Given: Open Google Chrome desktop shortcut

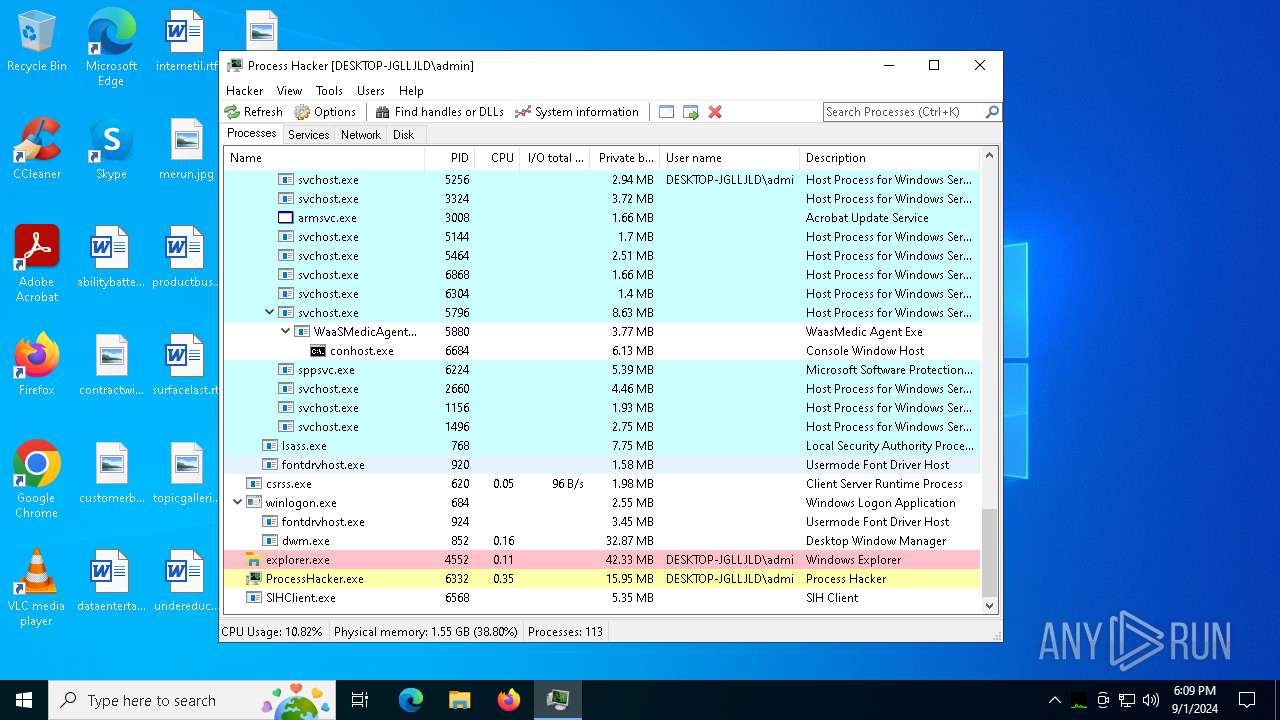Looking at the screenshot, I should click(37, 480).
